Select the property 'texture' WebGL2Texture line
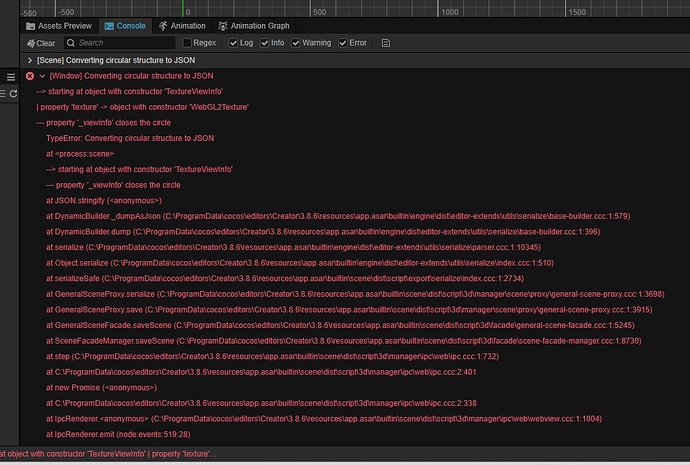This screenshot has height=465, width=690. coord(143,107)
